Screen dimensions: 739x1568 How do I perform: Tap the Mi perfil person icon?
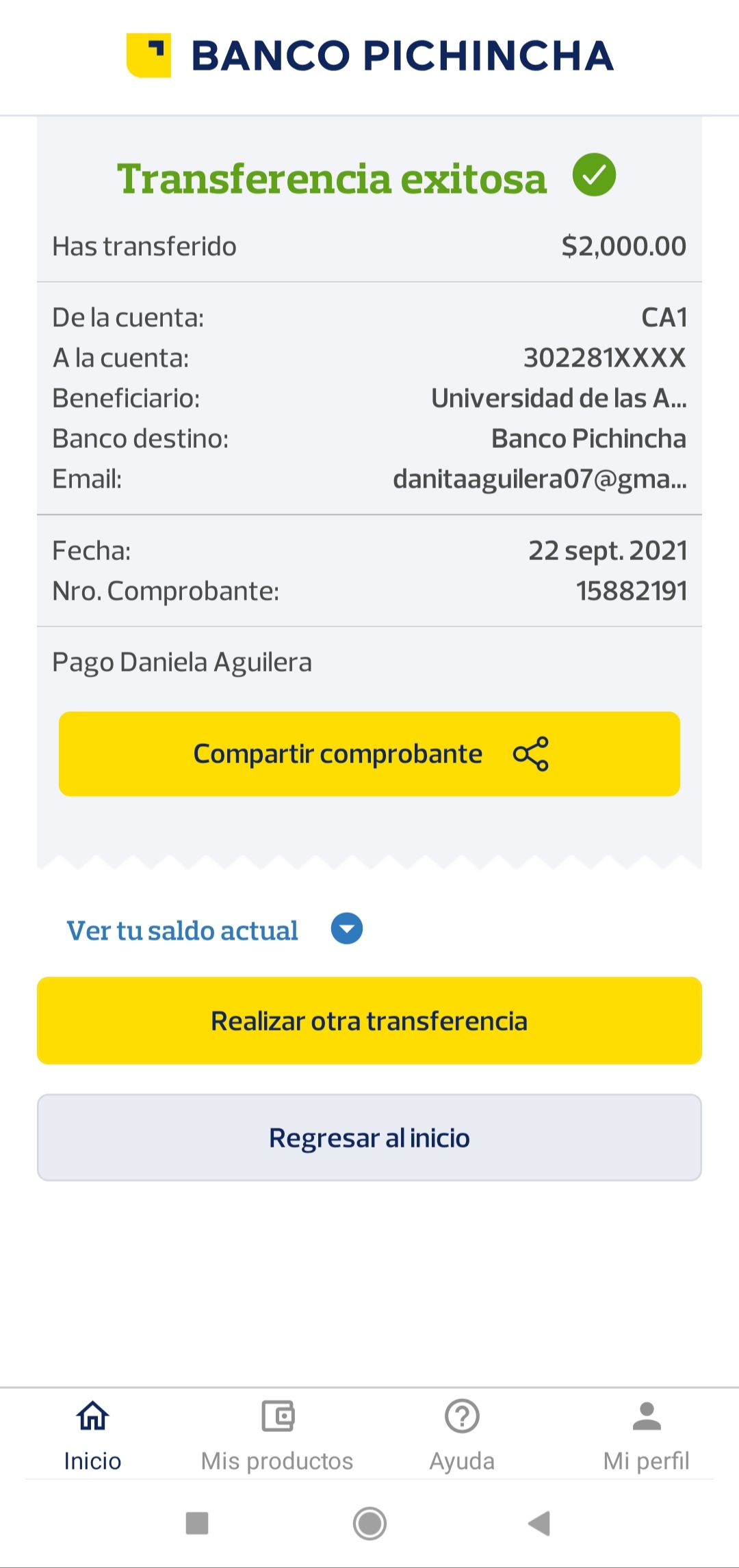(x=647, y=1416)
